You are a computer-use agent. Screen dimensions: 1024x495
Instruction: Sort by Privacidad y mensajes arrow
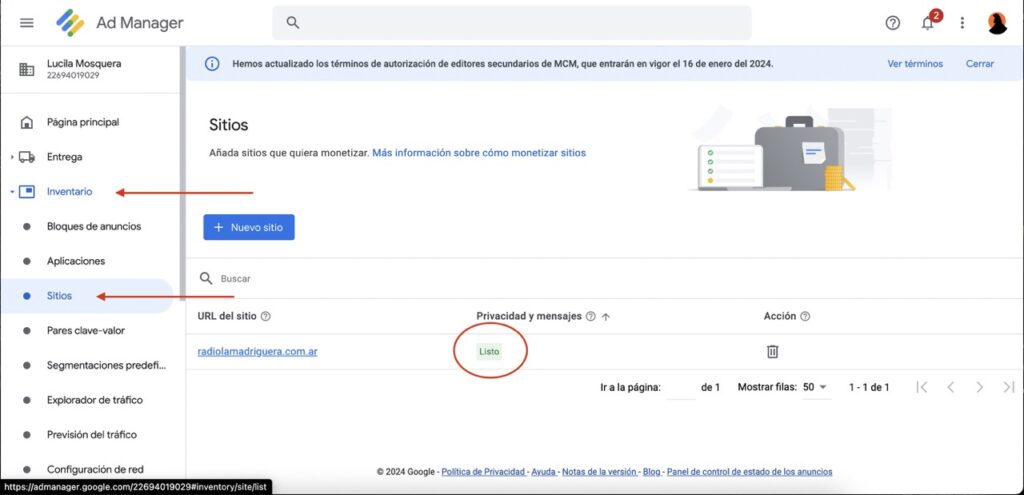tap(605, 316)
